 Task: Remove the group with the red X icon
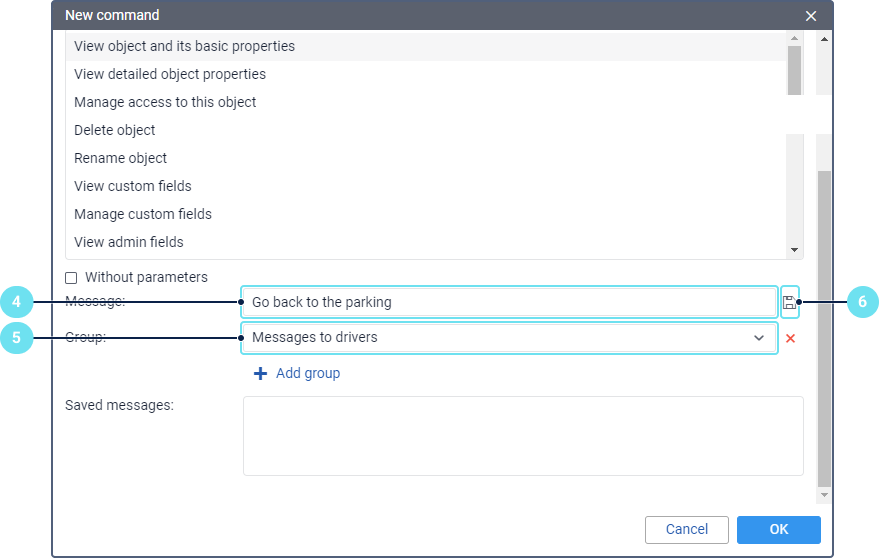coord(790,338)
